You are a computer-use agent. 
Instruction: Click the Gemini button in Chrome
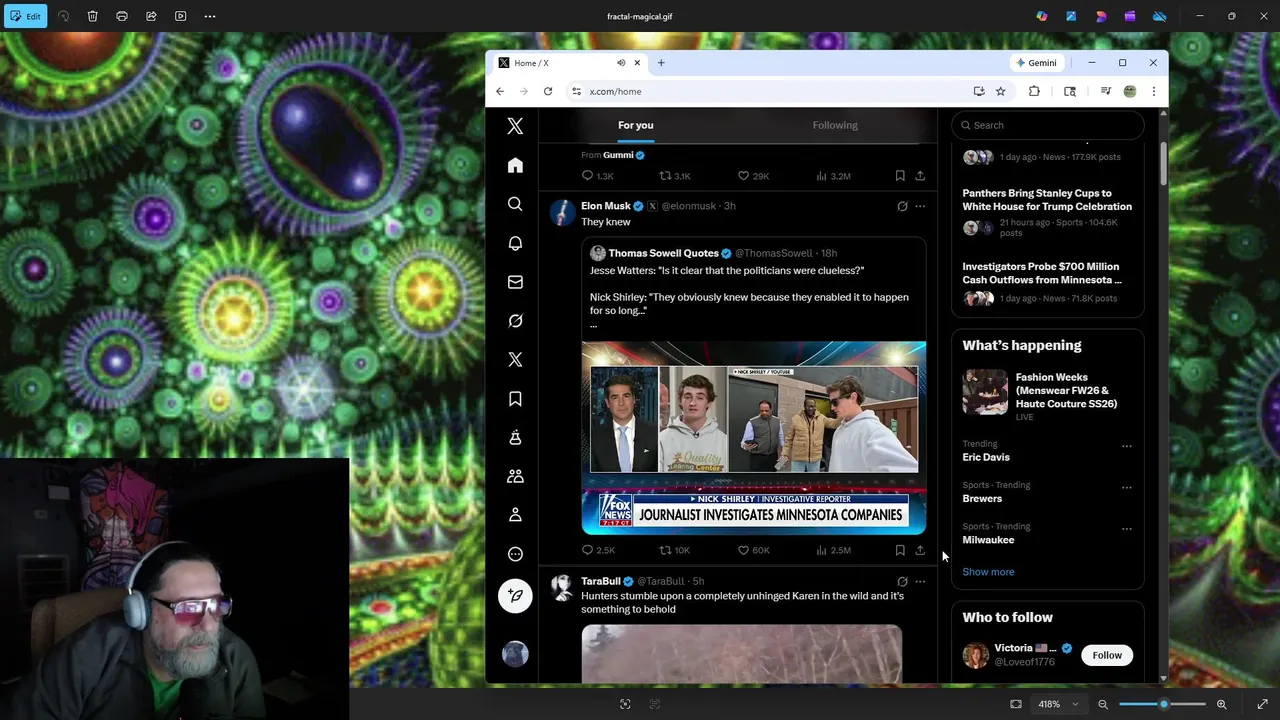(1036, 63)
